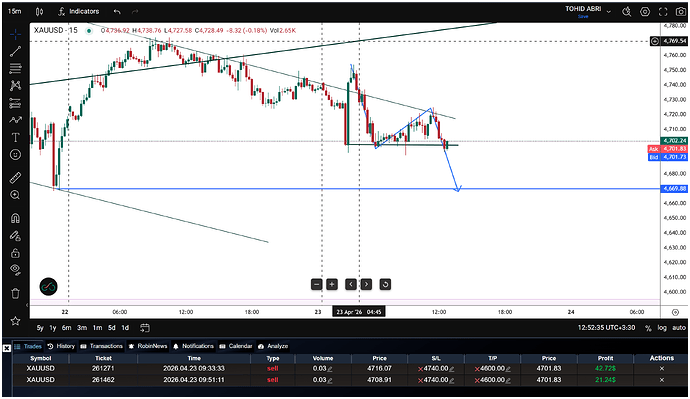Redo the chart action
The image size is (690, 399).
135,11
